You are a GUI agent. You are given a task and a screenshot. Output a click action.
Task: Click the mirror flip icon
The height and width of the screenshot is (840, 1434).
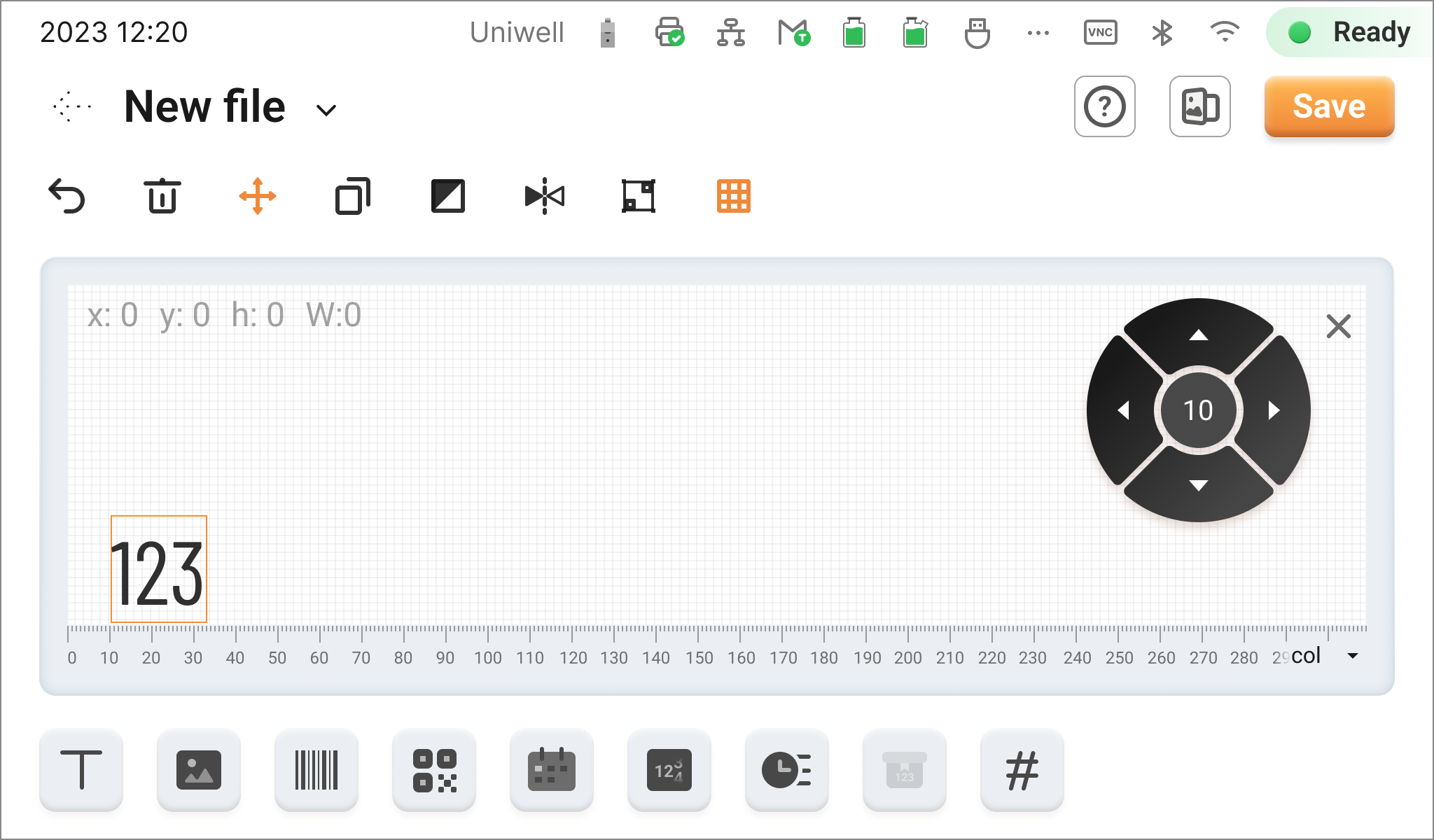tap(544, 196)
